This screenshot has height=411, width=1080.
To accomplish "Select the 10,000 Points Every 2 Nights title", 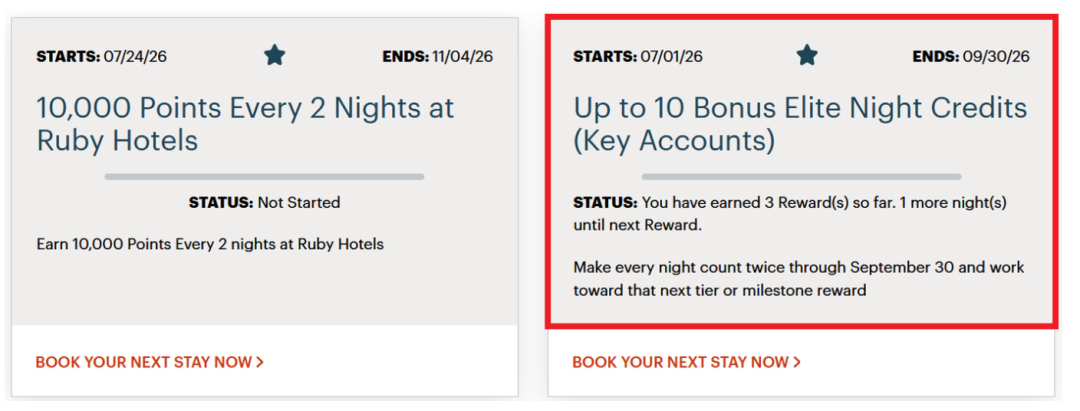I will click(x=245, y=125).
